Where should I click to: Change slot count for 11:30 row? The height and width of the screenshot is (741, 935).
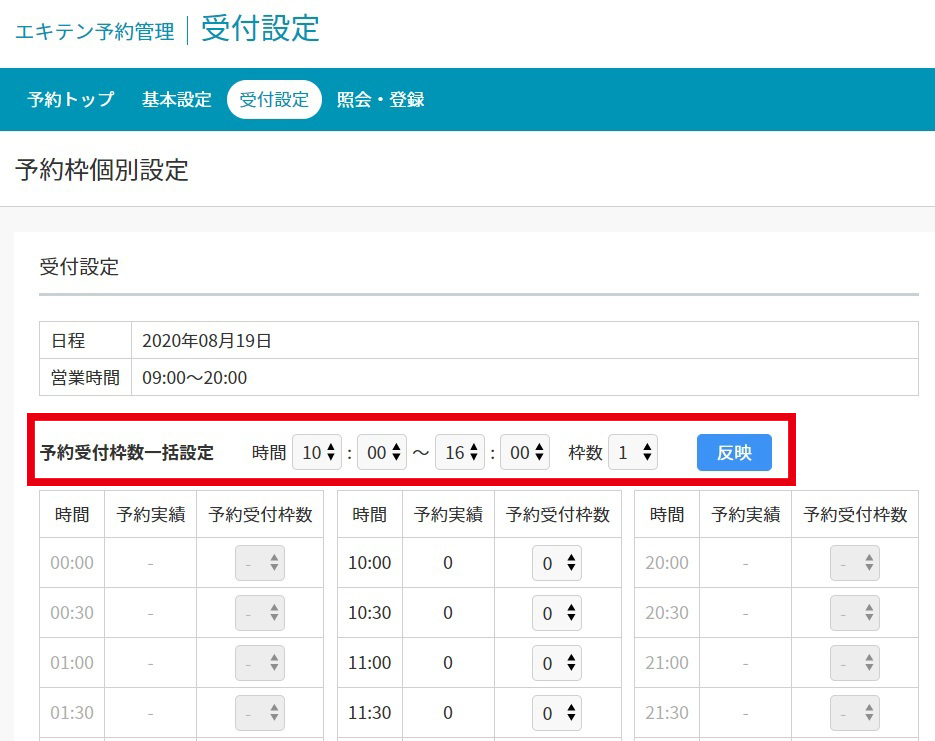(557, 713)
